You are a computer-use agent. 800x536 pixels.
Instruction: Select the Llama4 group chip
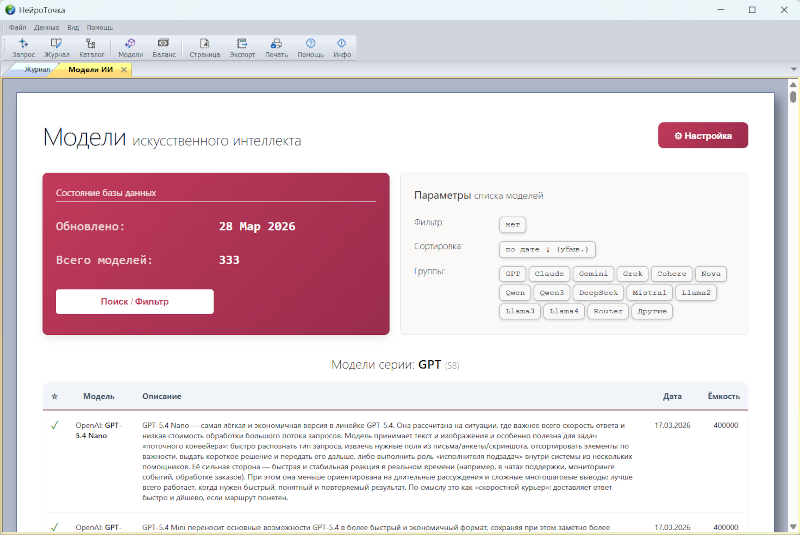click(x=564, y=311)
